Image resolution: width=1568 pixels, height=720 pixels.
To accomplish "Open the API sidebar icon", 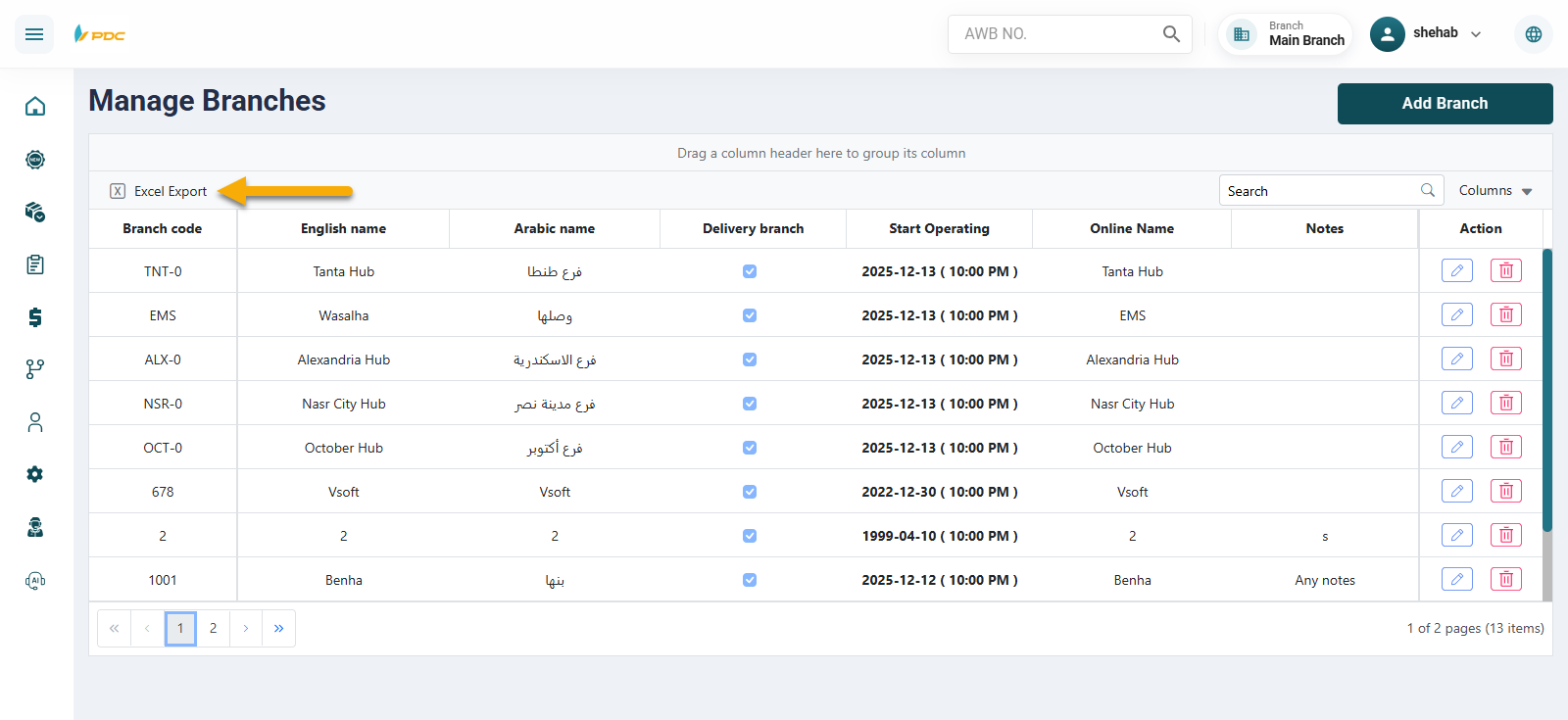I will click(35, 580).
